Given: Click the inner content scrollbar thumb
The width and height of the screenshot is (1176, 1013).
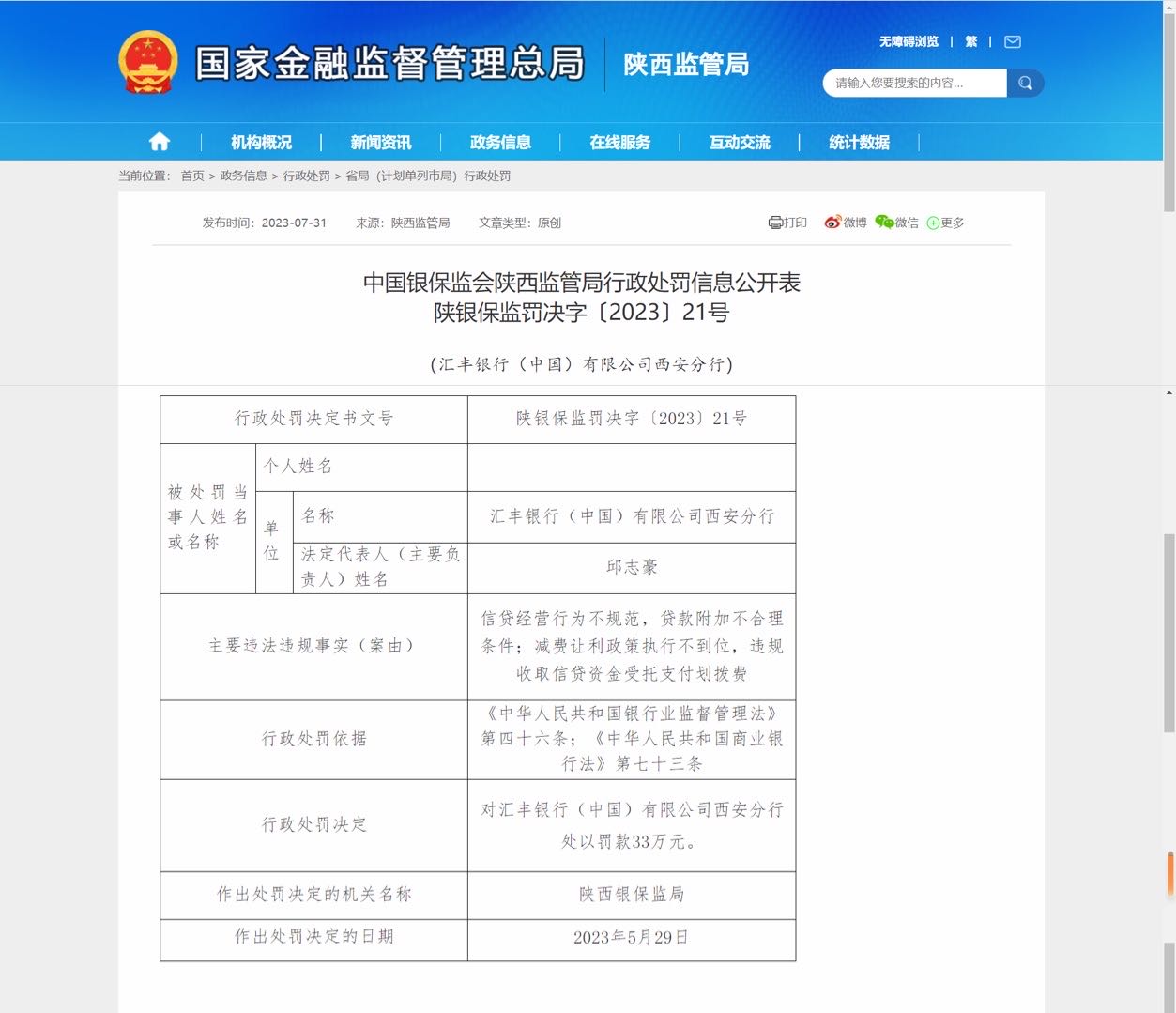Looking at the screenshot, I should (1169, 633).
